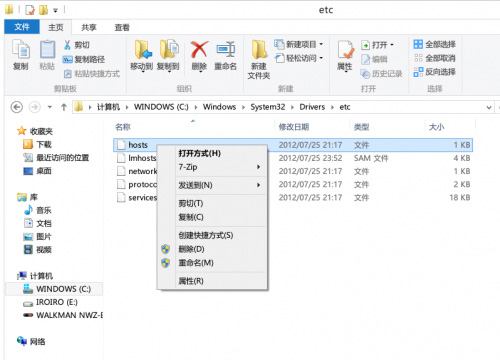Expand the 7-Zip submenu arrow
The image size is (500, 360).
tap(259, 167)
